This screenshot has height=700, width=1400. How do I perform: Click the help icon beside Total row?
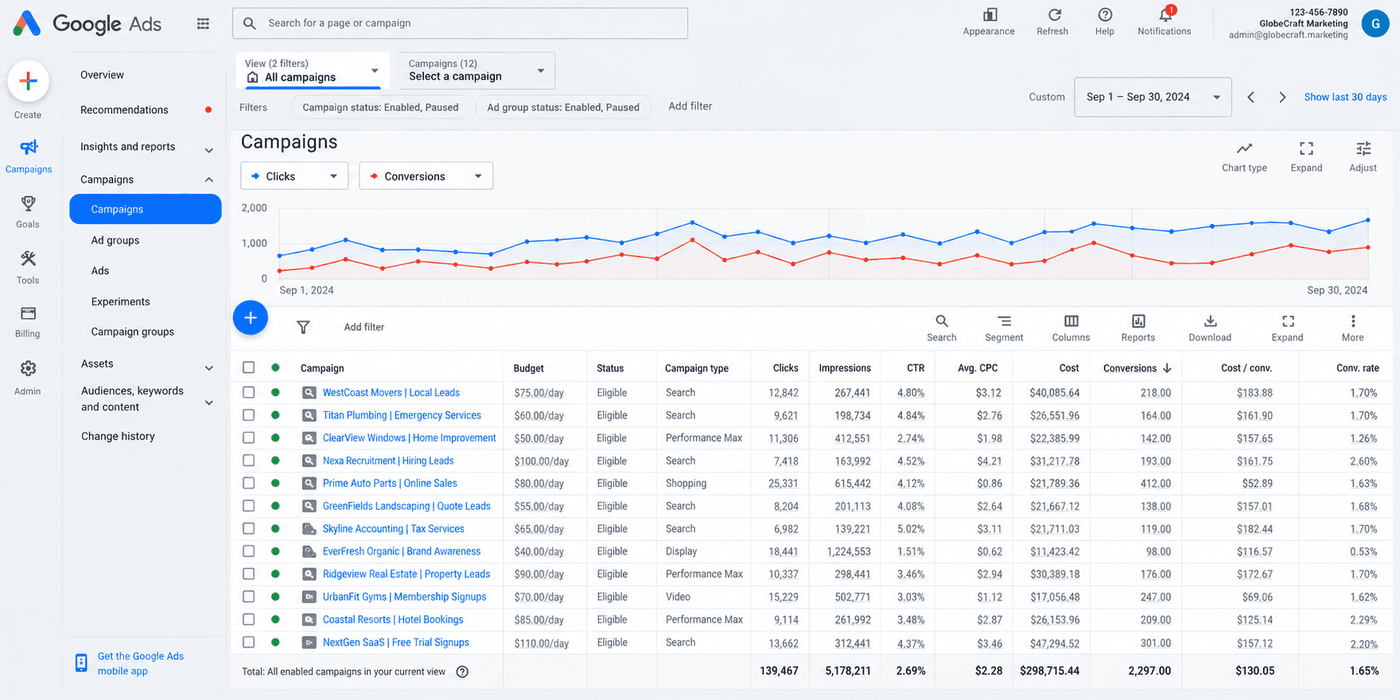point(462,672)
